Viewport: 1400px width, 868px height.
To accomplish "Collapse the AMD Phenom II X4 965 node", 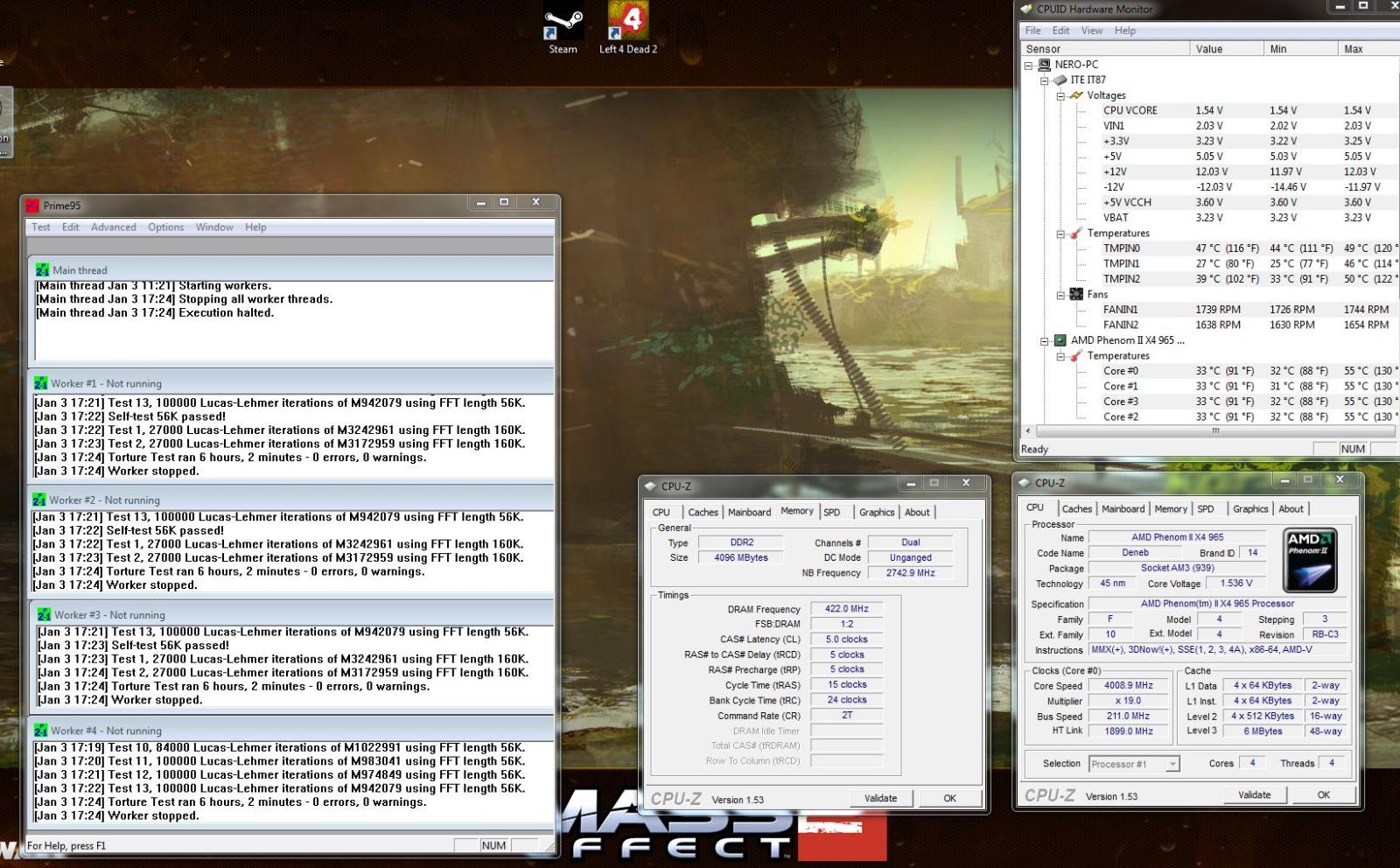I will tap(1045, 341).
